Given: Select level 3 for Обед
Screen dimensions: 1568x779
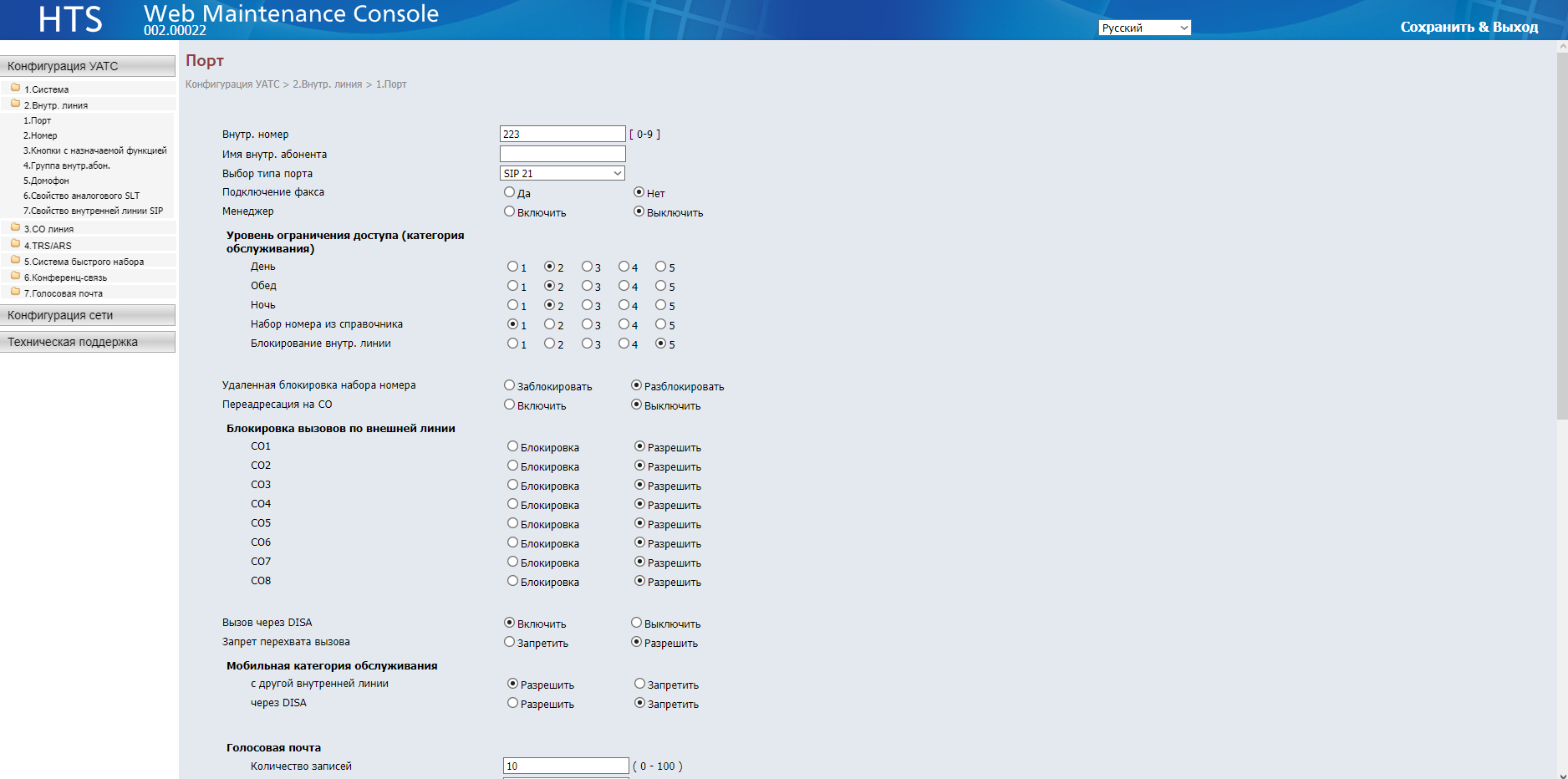Looking at the screenshot, I should (587, 286).
